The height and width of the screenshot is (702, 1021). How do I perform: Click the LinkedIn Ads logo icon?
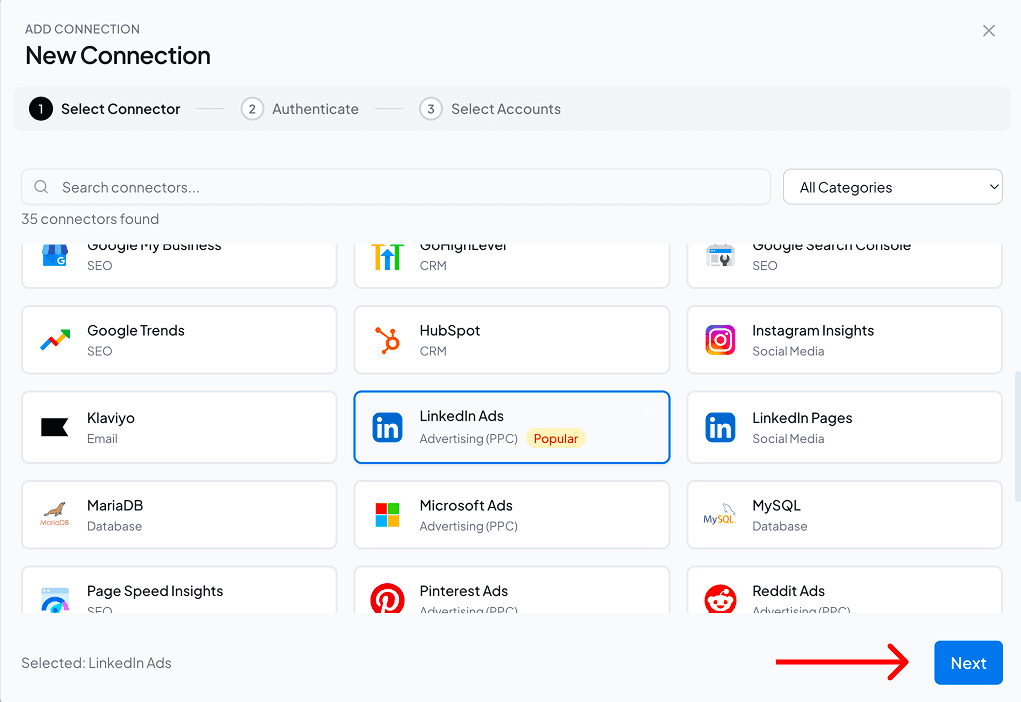(387, 427)
